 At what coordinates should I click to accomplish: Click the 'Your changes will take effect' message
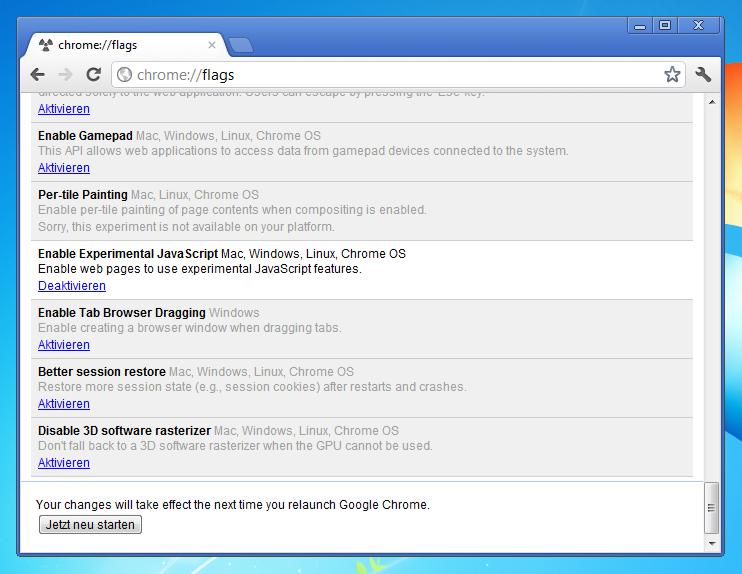(x=233, y=505)
